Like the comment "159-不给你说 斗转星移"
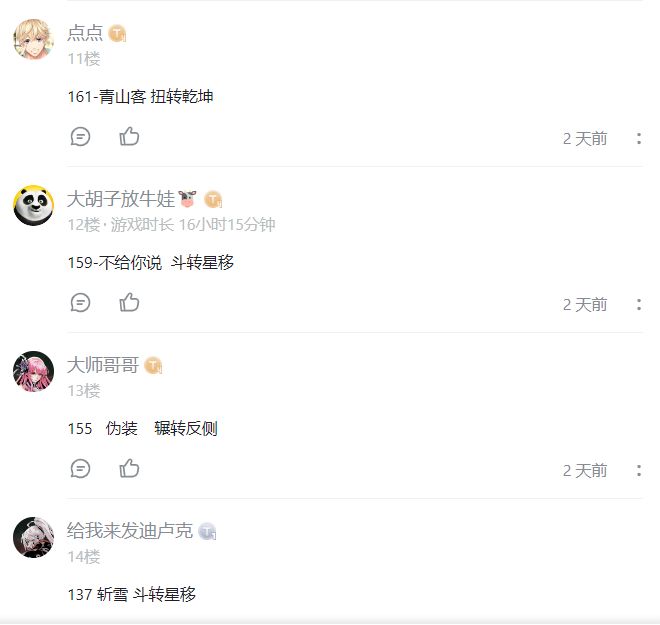Image resolution: width=660 pixels, height=625 pixels. point(129,303)
